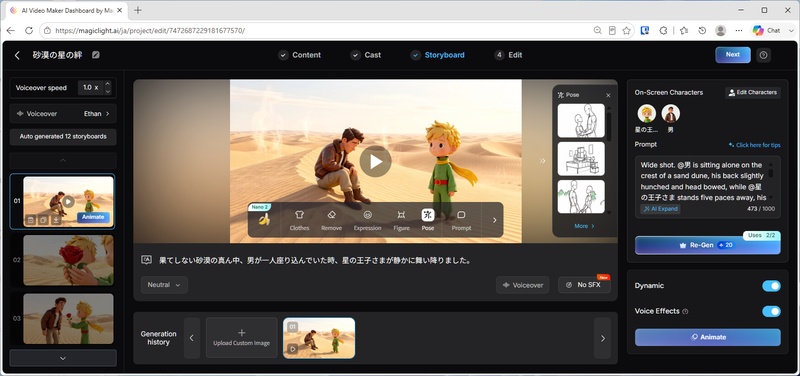Open browser history icon
This screenshot has width=800, height=376.
click(702, 31)
